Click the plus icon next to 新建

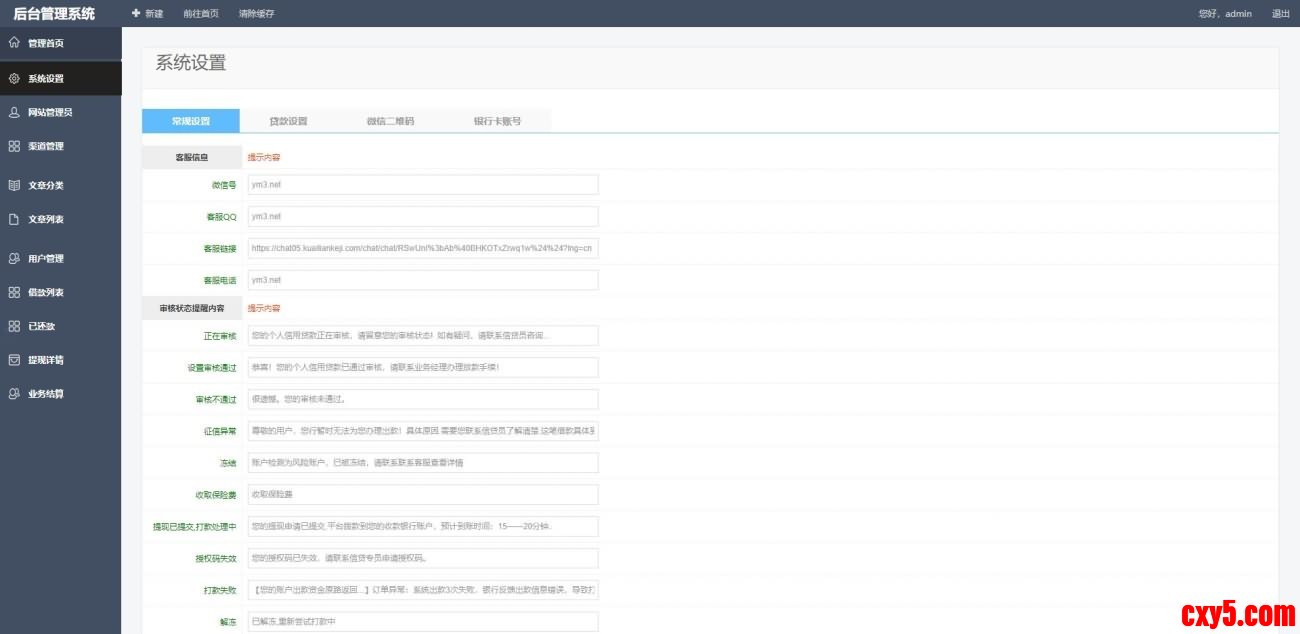tap(136, 13)
